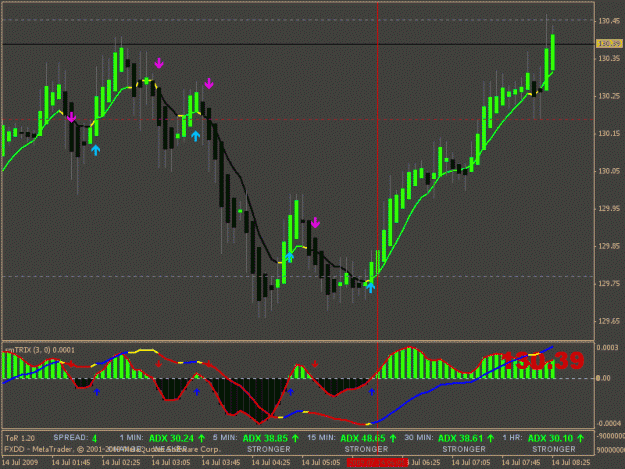Click the -0.0004 smTRIX scale value

(608, 424)
